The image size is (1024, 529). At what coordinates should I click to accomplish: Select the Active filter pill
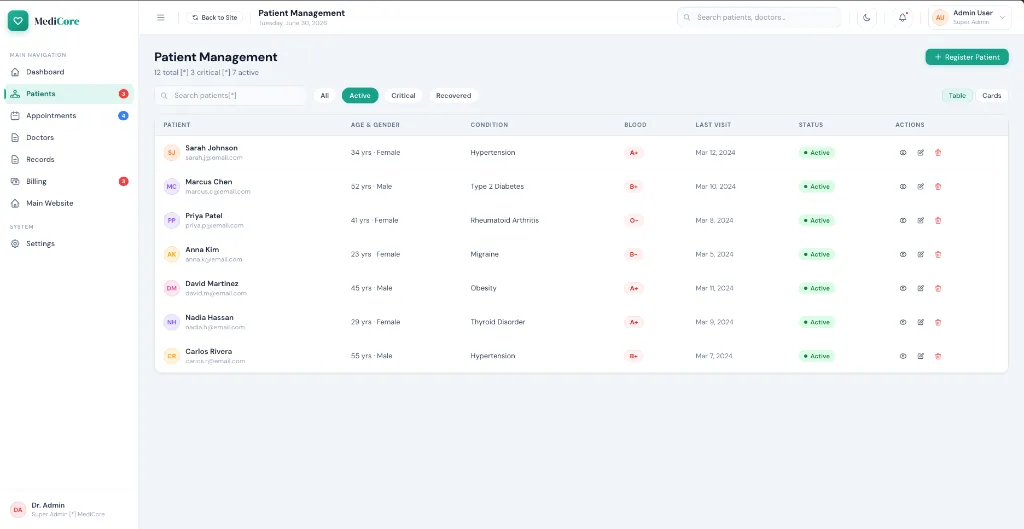click(x=360, y=96)
